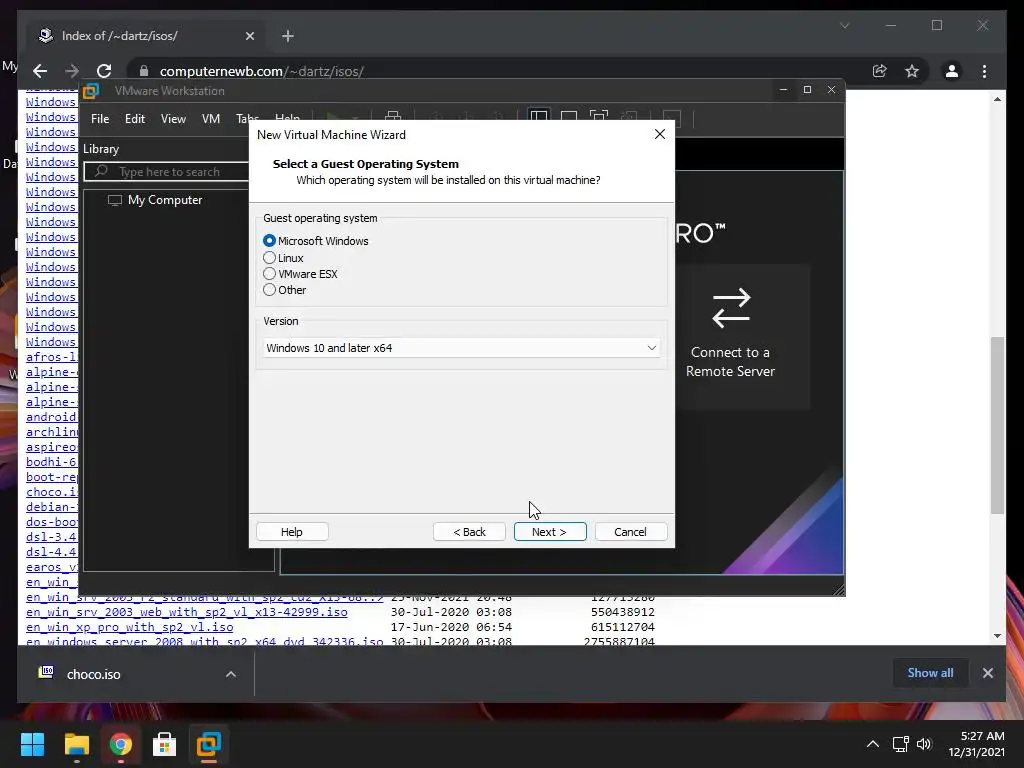Screen dimensions: 1024x768
Task: Choose the VMware ESX option
Action: tap(269, 274)
